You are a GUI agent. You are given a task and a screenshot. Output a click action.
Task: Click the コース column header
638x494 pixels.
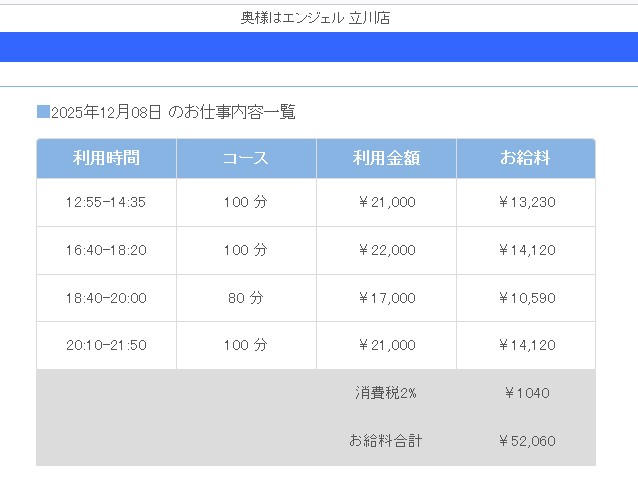click(246, 158)
